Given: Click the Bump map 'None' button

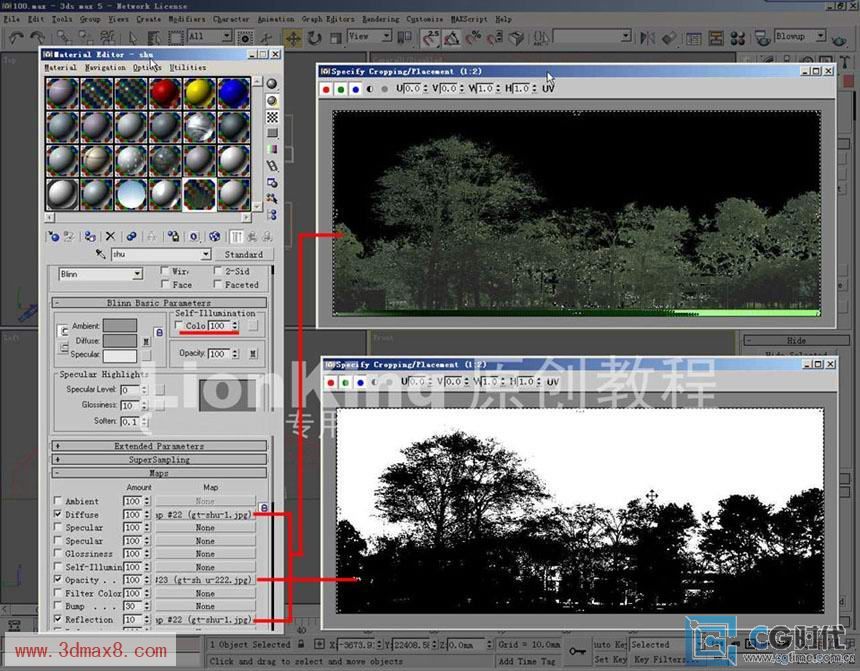Looking at the screenshot, I should point(205,606).
